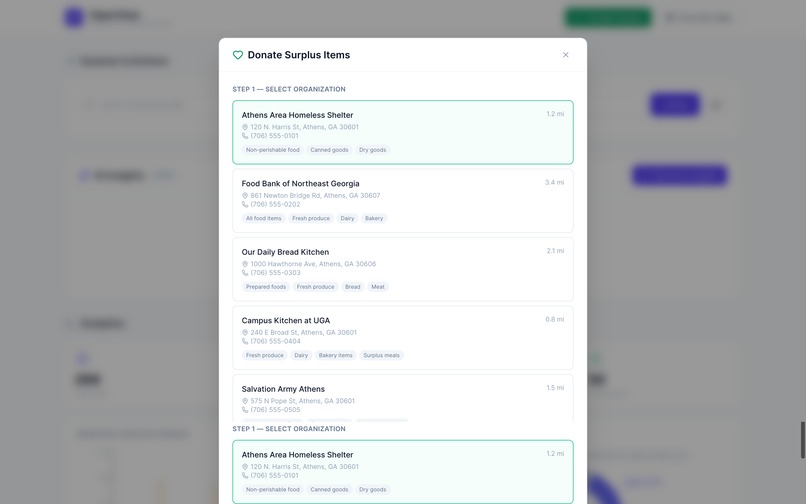
Task: Click the Meat tag
Action: (378, 287)
